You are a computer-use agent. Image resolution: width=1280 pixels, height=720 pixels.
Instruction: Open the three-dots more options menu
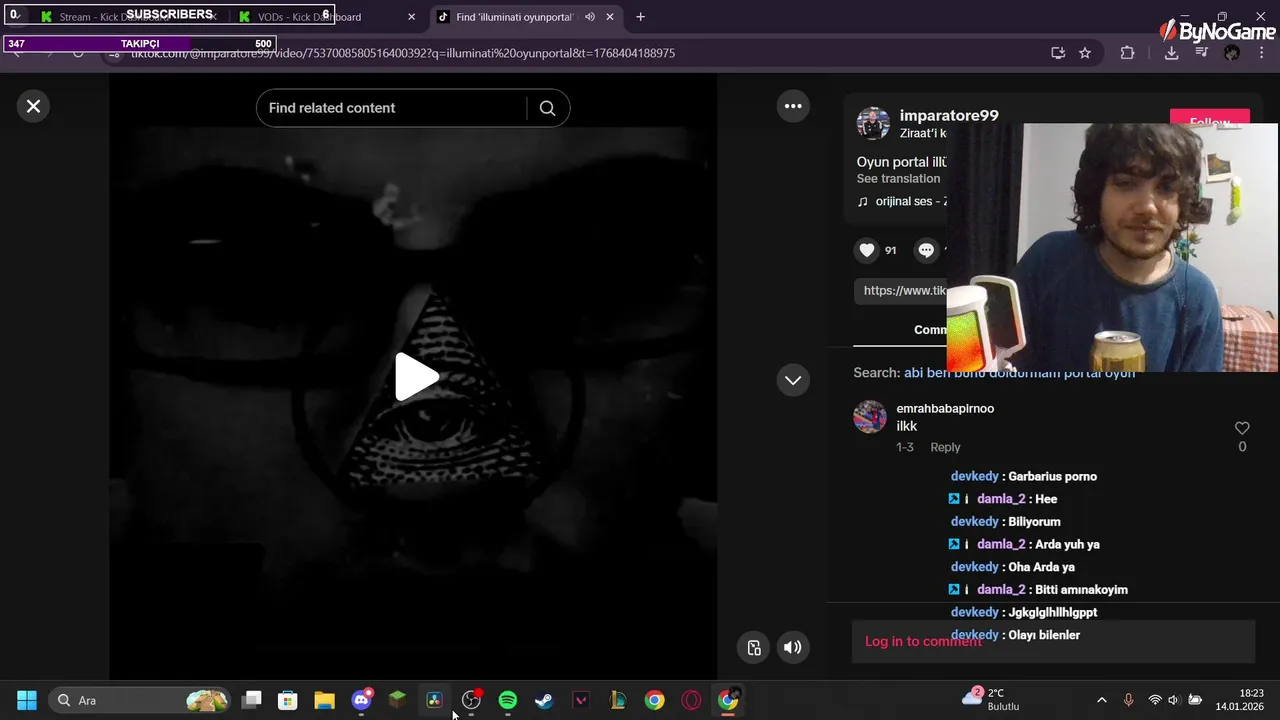793,106
